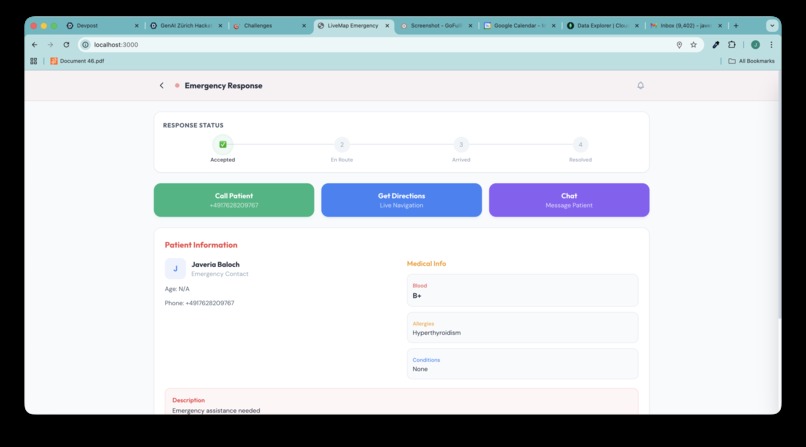The height and width of the screenshot is (447, 806).
Task: Go back using the Emergency Response arrow
Action: click(161, 85)
